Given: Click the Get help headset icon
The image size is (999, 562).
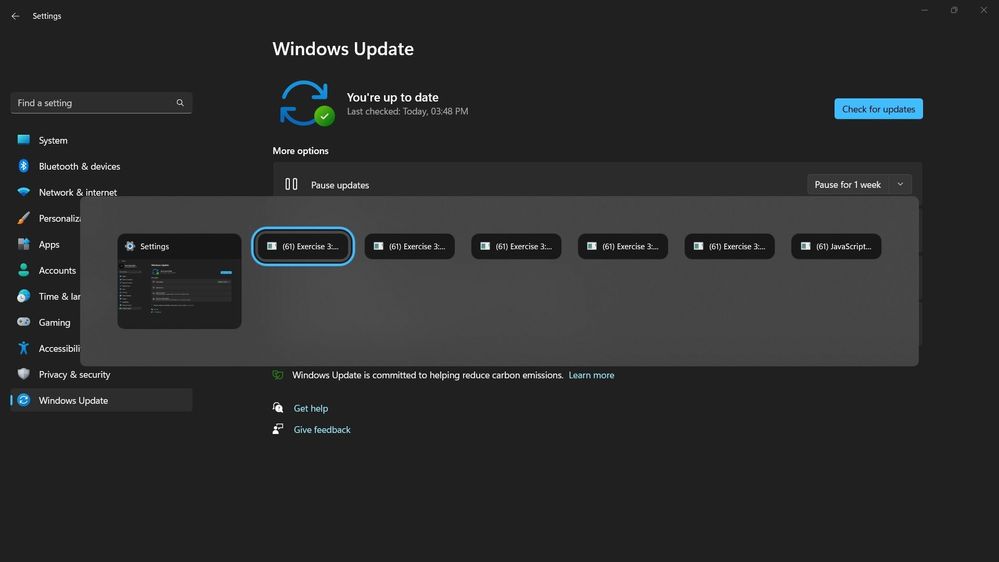Looking at the screenshot, I should coord(278,408).
